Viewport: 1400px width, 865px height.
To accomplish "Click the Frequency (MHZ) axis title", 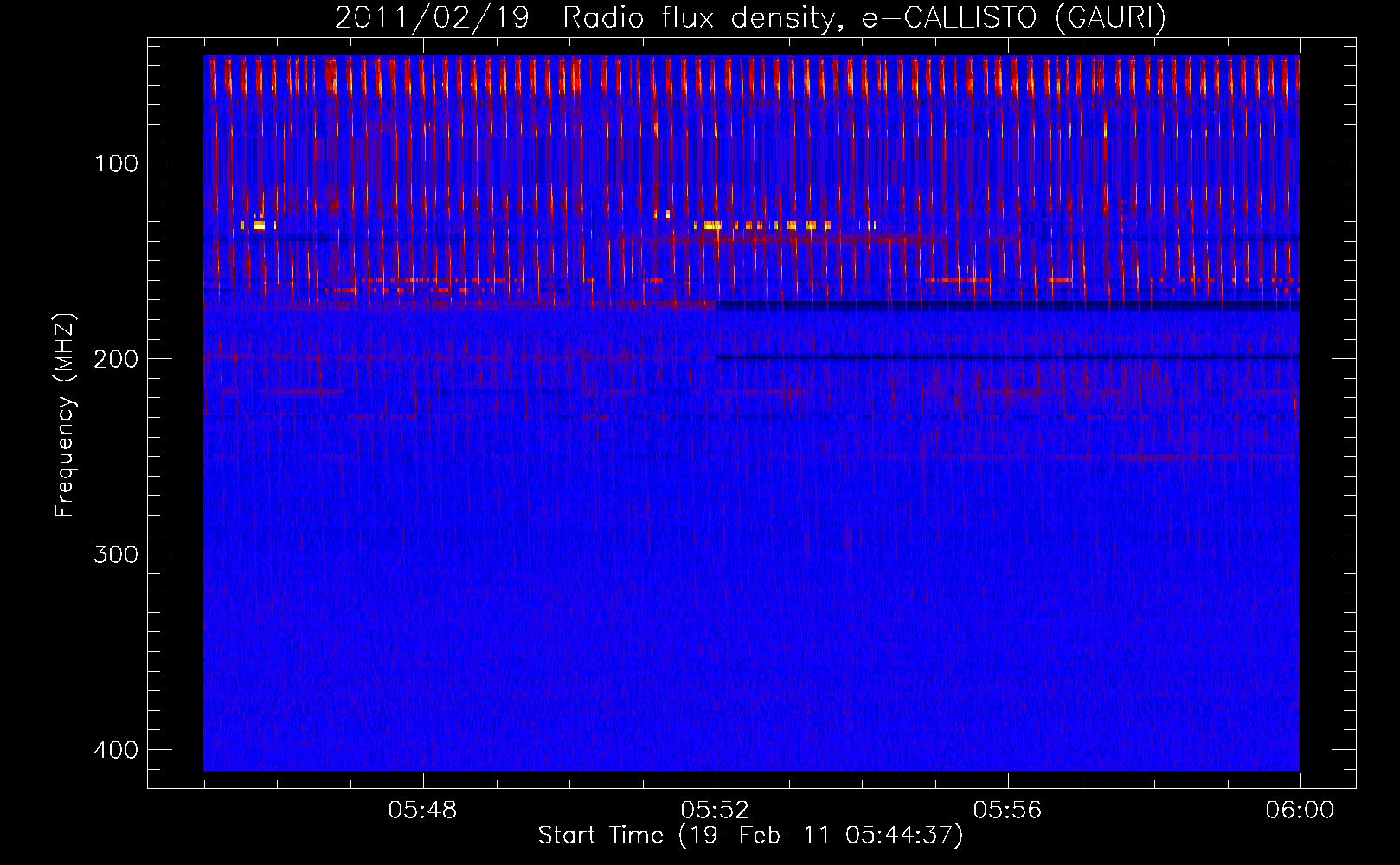I will (x=65, y=415).
